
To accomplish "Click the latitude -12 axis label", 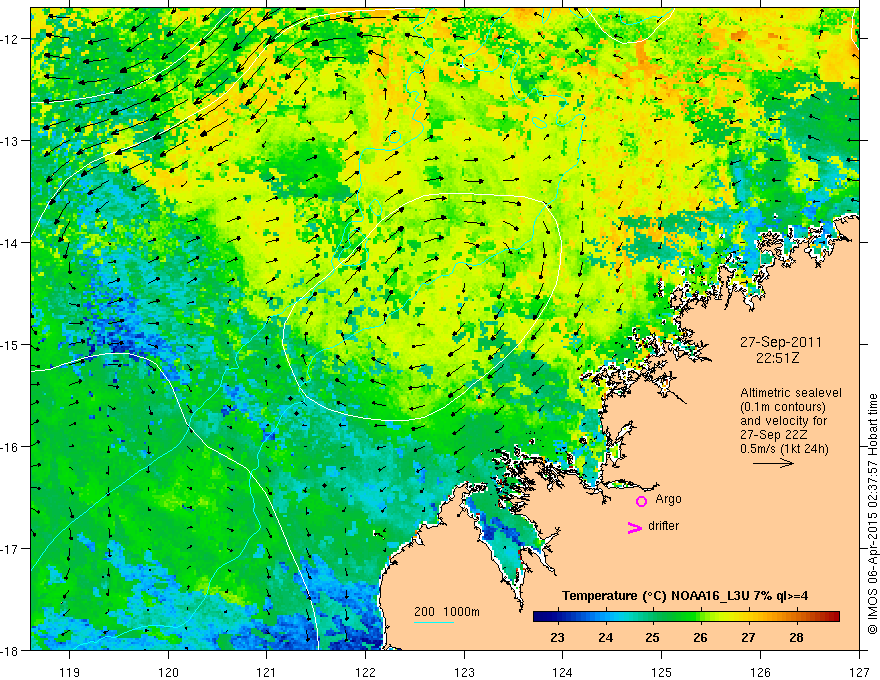I will [x=11, y=39].
